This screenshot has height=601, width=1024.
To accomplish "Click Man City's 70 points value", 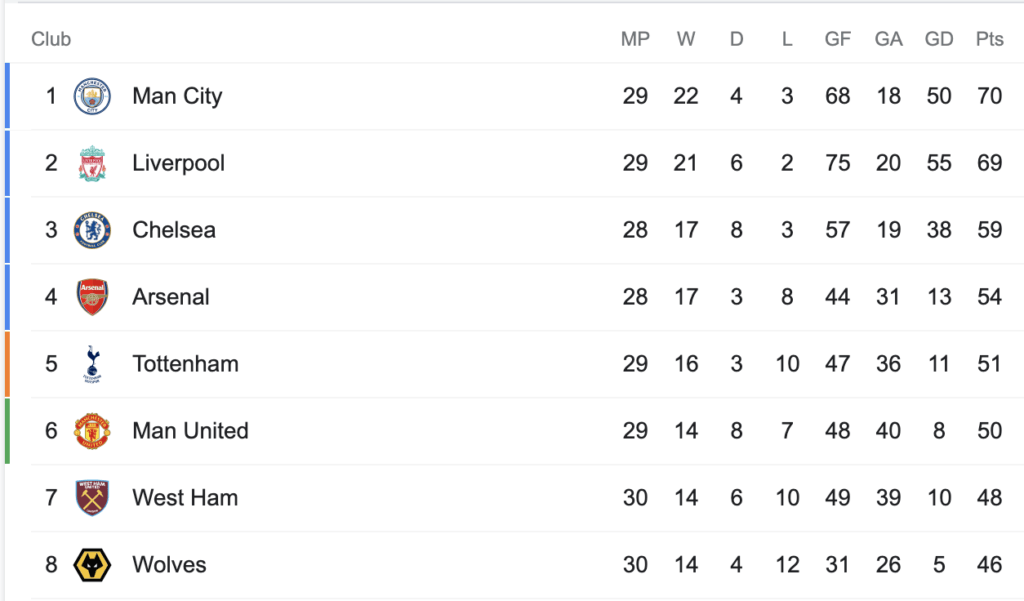I will coord(989,96).
